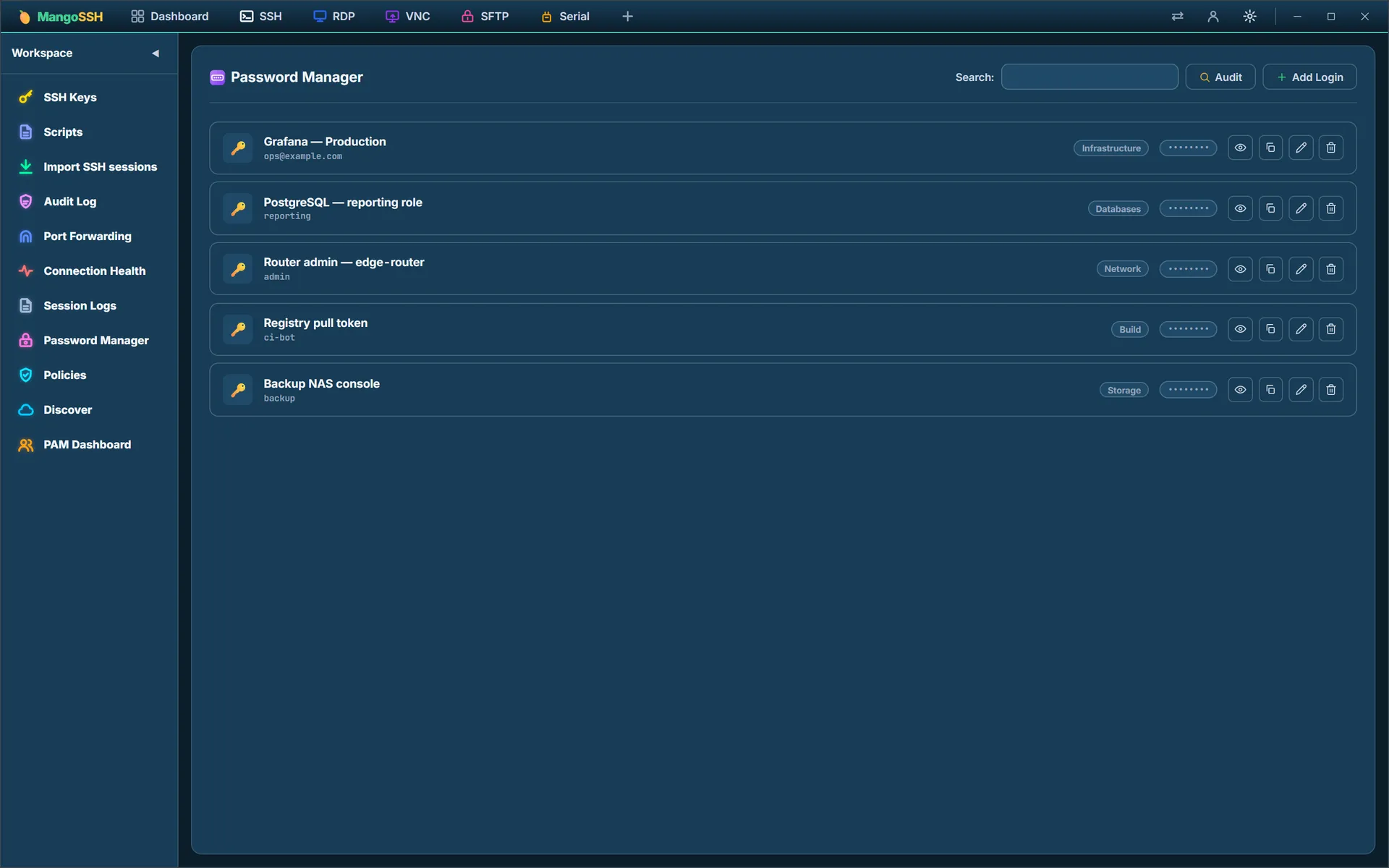Reveal the Backup NAS console password
This screenshot has width=1389, height=868.
(1240, 390)
